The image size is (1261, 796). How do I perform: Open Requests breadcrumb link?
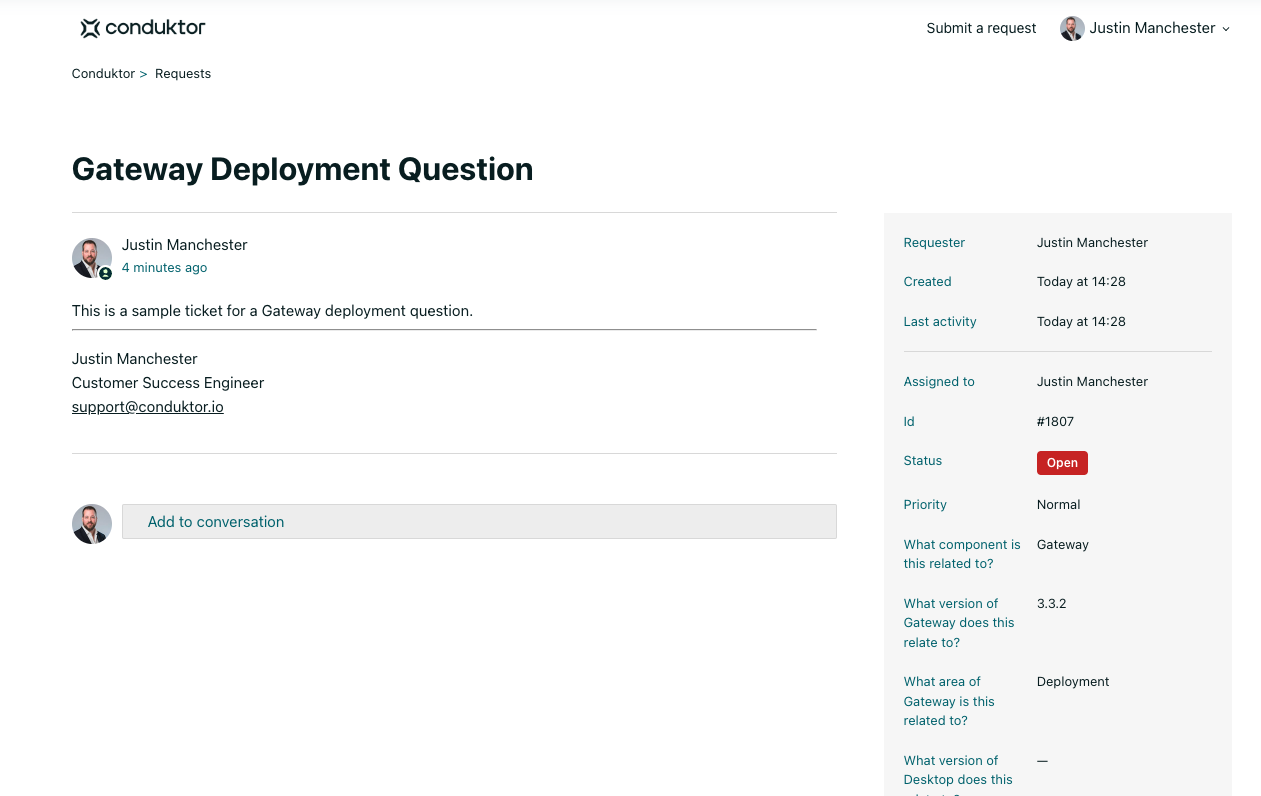[183, 74]
